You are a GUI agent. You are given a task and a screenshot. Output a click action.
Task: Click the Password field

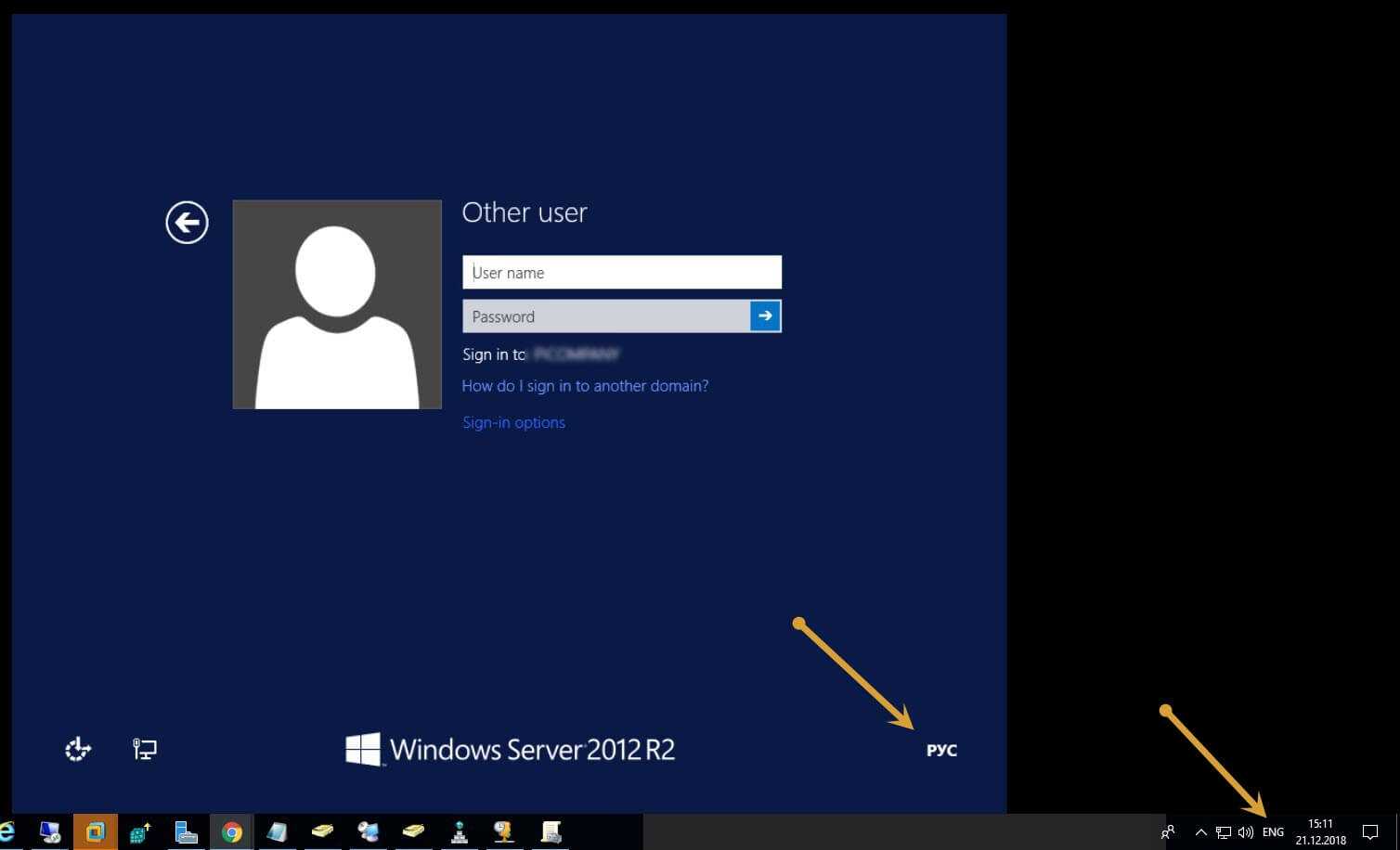click(606, 316)
